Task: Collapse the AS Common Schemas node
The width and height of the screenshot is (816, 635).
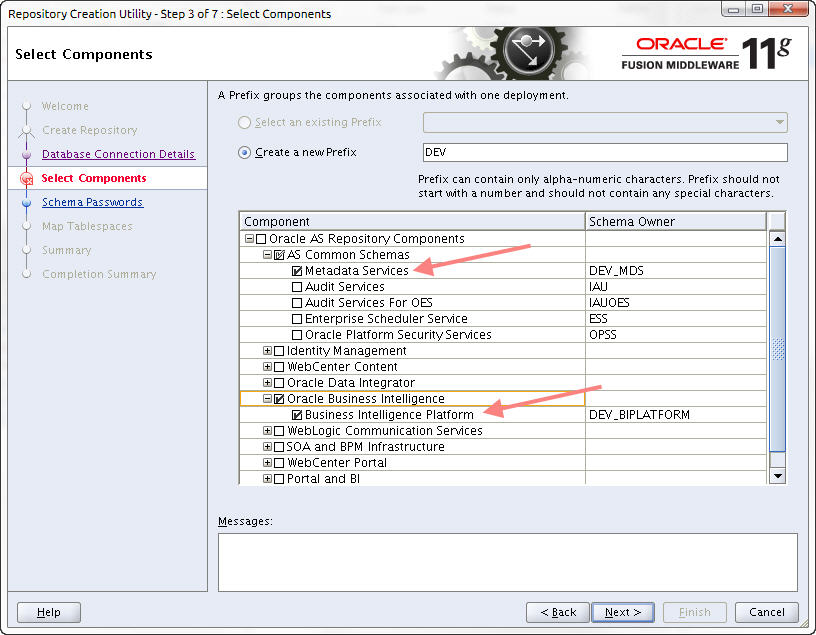Action: (x=267, y=255)
